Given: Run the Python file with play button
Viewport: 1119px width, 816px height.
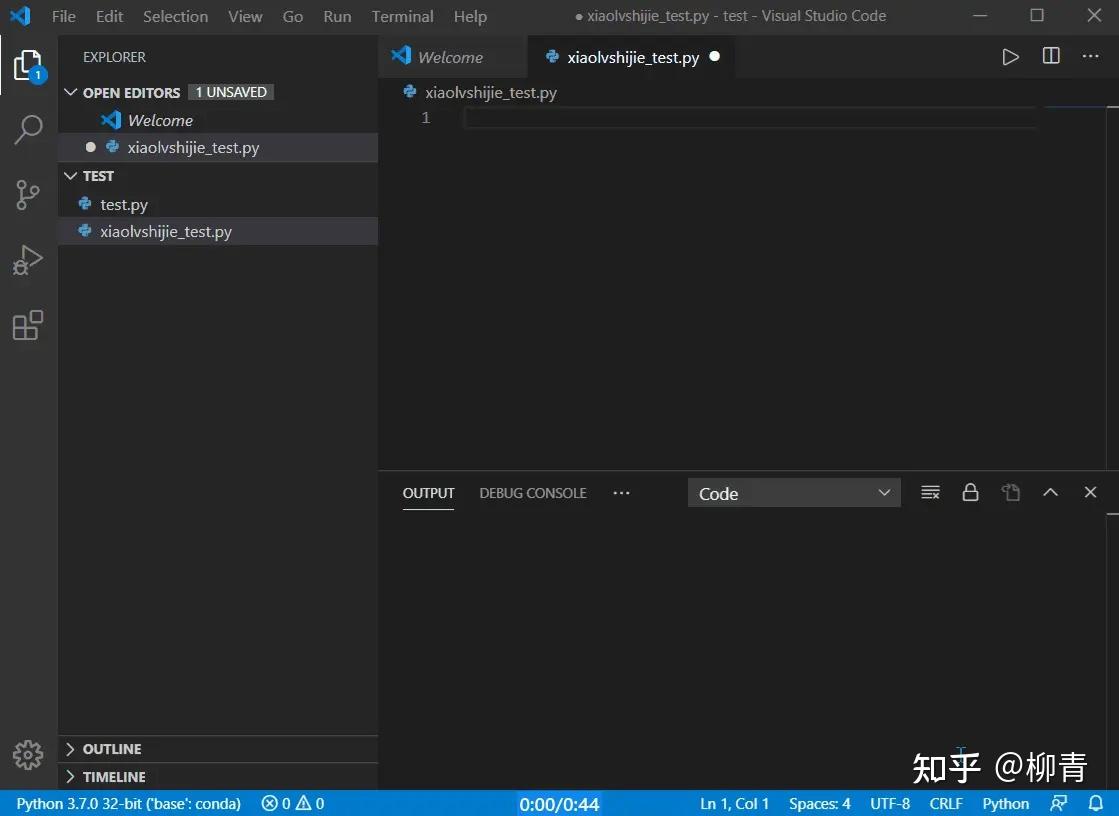Looking at the screenshot, I should pos(1010,57).
